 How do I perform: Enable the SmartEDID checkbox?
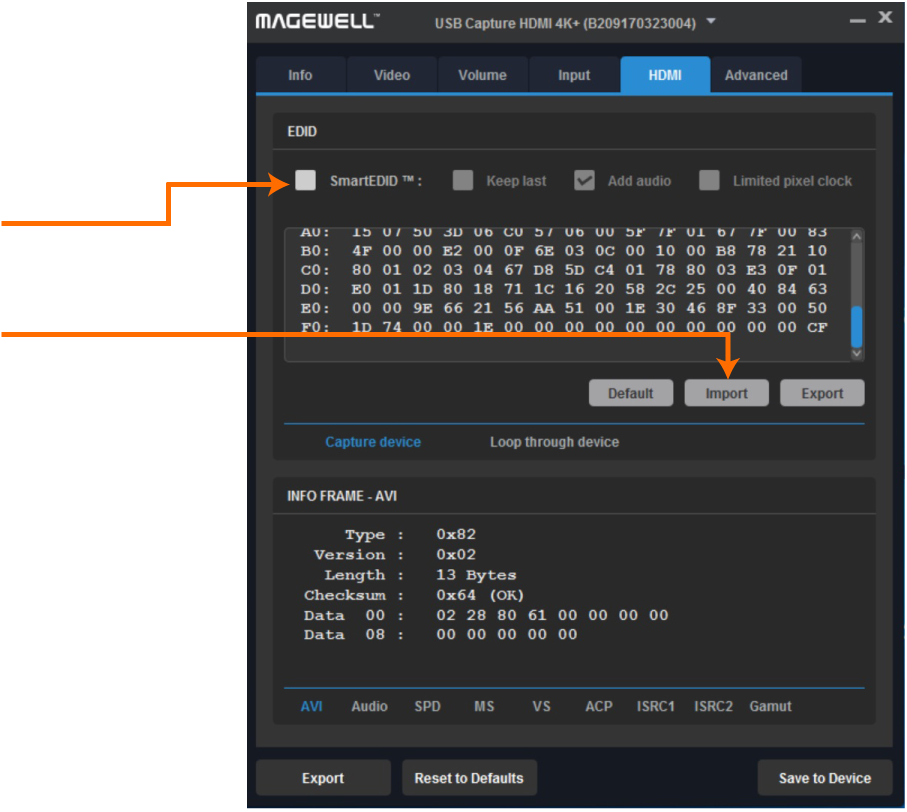pyautogui.click(x=306, y=180)
